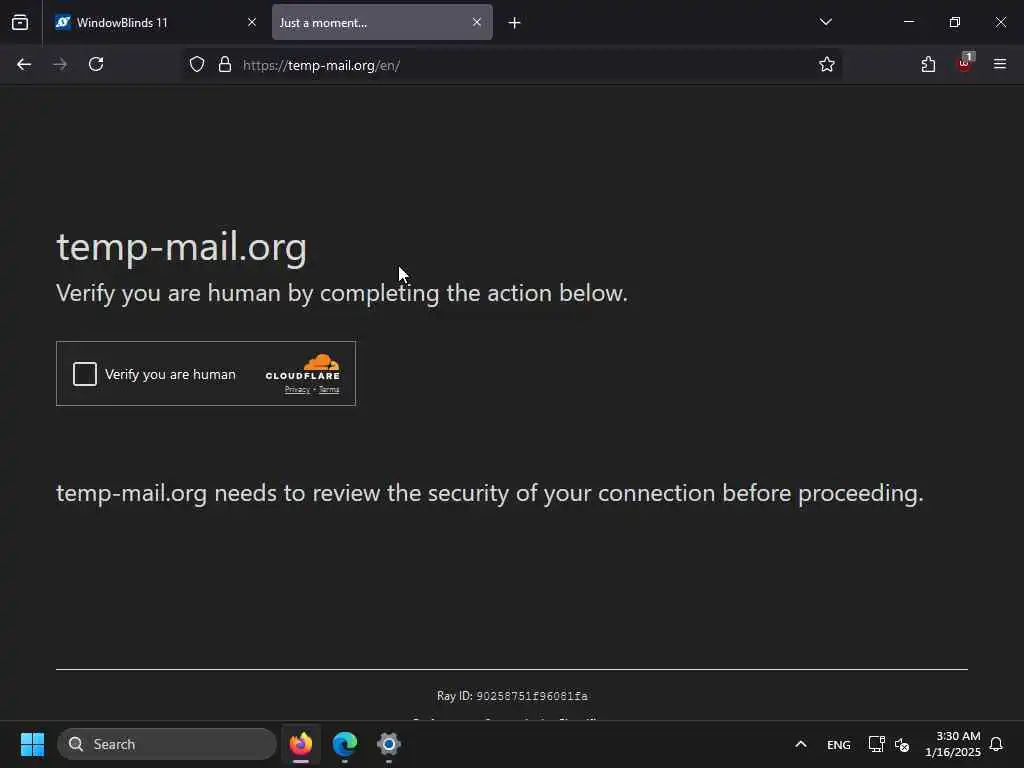Open a new tab

(515, 23)
